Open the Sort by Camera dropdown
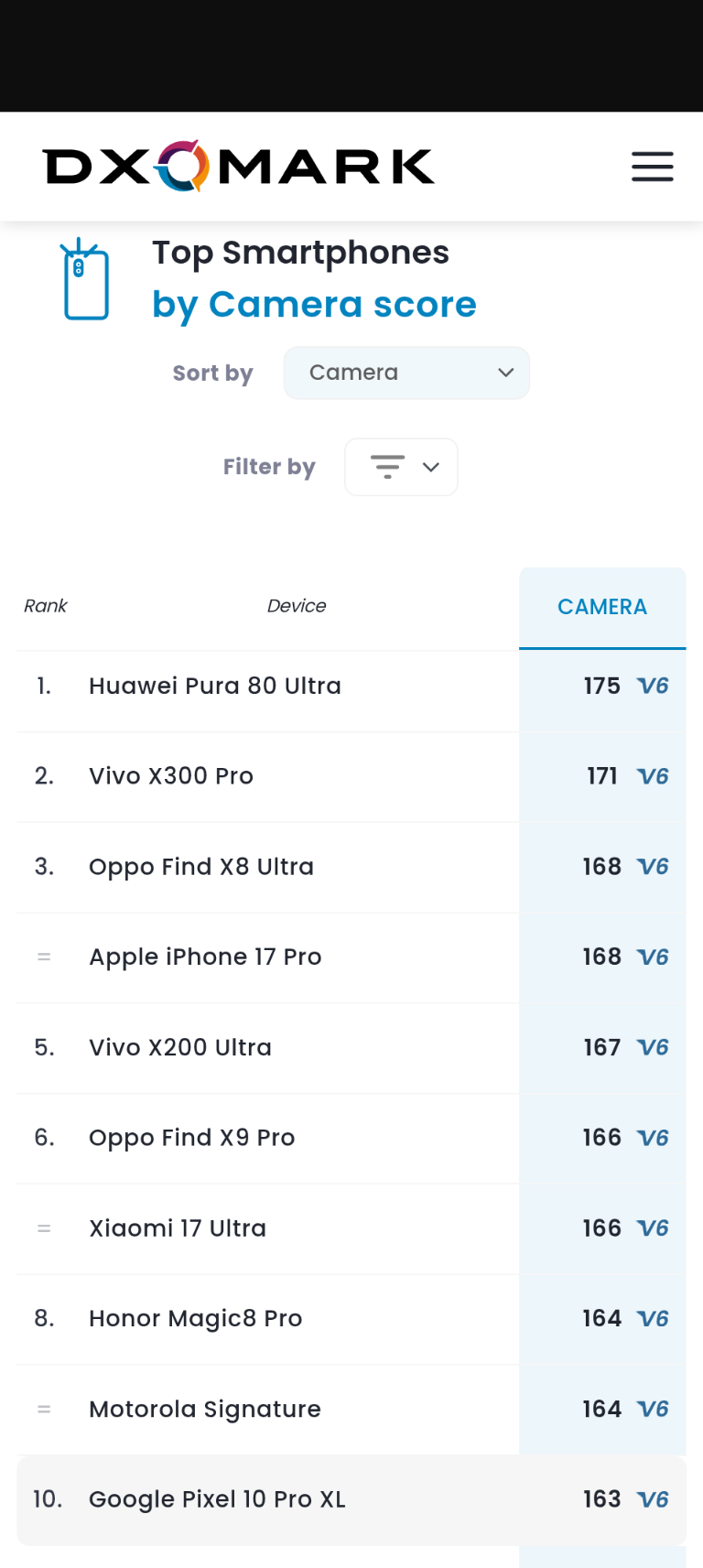This screenshot has height=1568, width=703. click(x=406, y=373)
